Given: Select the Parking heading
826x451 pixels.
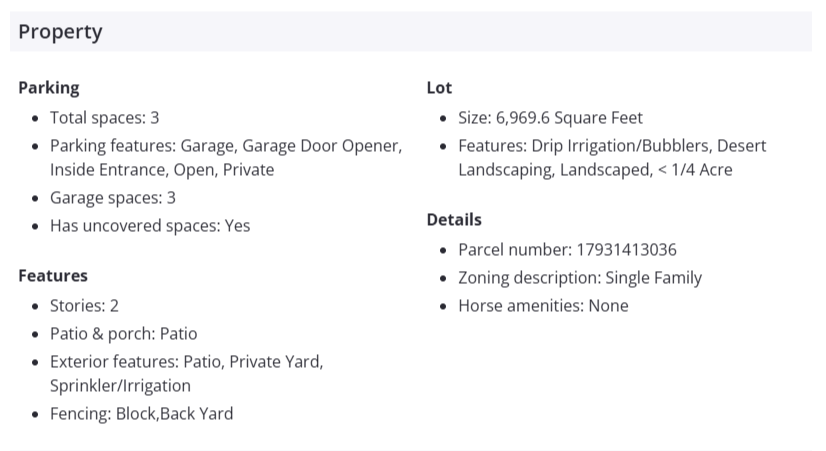Looking at the screenshot, I should click(x=49, y=88).
